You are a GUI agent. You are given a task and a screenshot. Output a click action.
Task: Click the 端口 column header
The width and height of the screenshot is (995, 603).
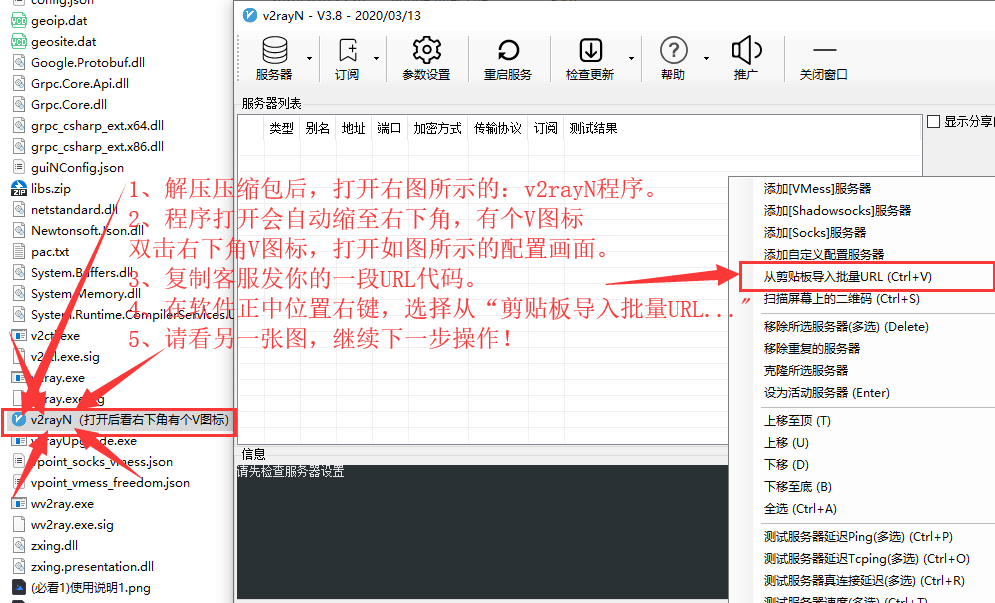click(x=389, y=128)
